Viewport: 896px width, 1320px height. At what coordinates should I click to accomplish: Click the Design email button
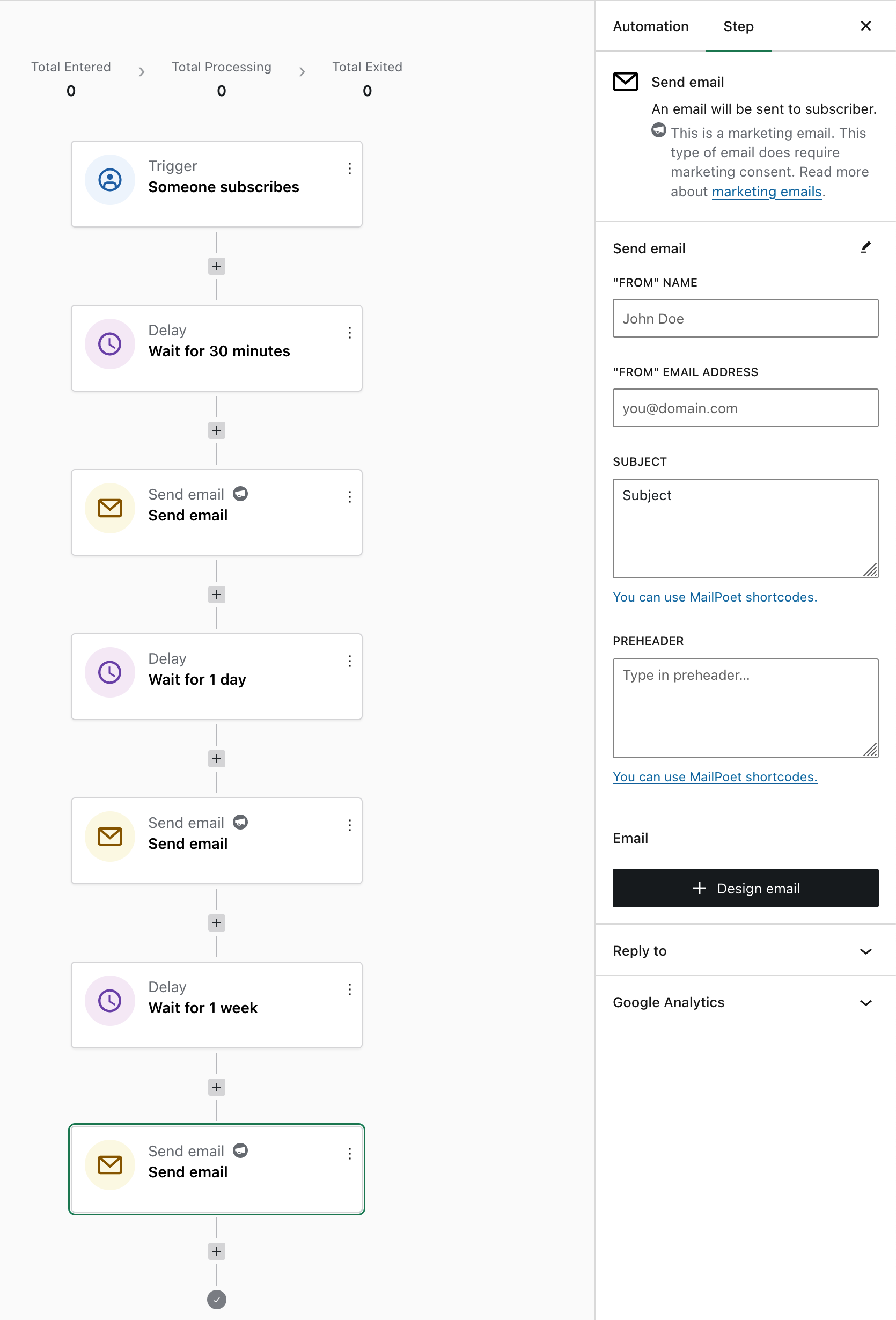(745, 888)
